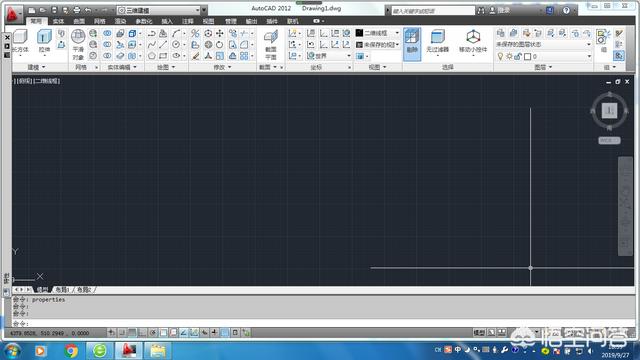Toggle Culling (剔除) selection option
Viewport: 640px width, 360px height.
click(412, 44)
